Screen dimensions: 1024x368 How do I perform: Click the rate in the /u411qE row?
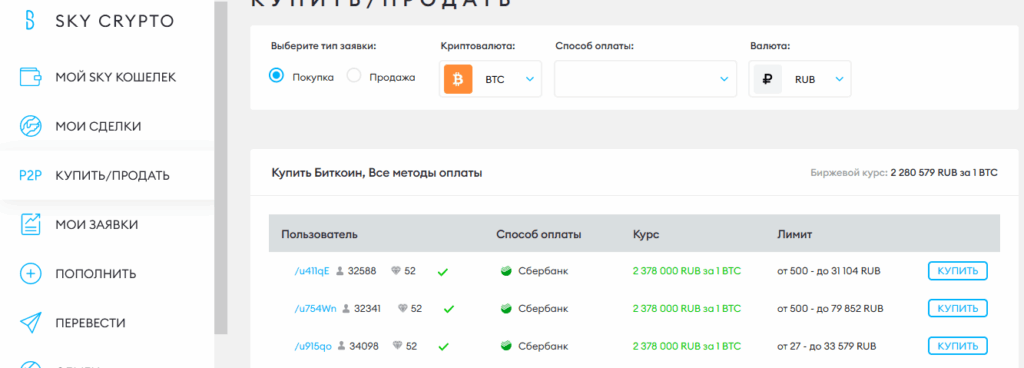[687, 271]
